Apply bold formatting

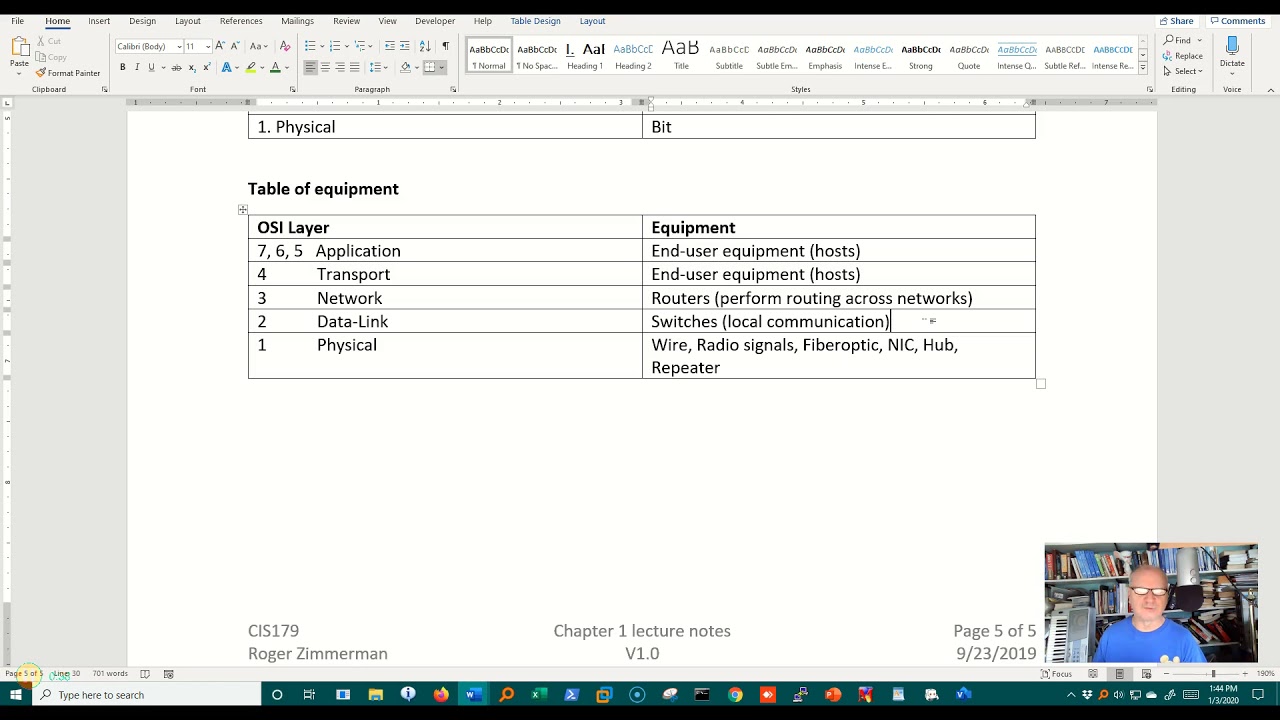pos(122,67)
